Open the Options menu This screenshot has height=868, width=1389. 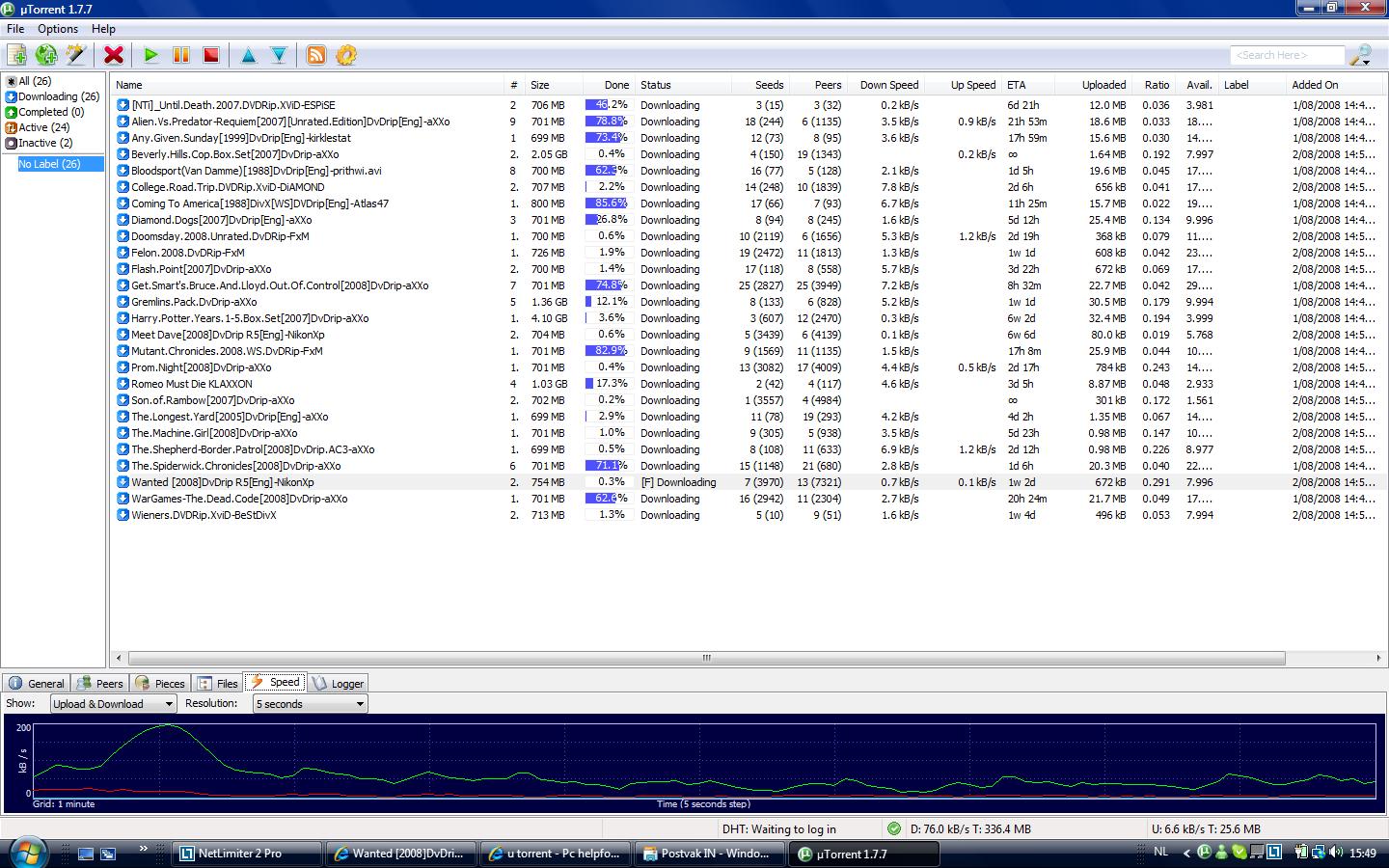click(x=58, y=29)
